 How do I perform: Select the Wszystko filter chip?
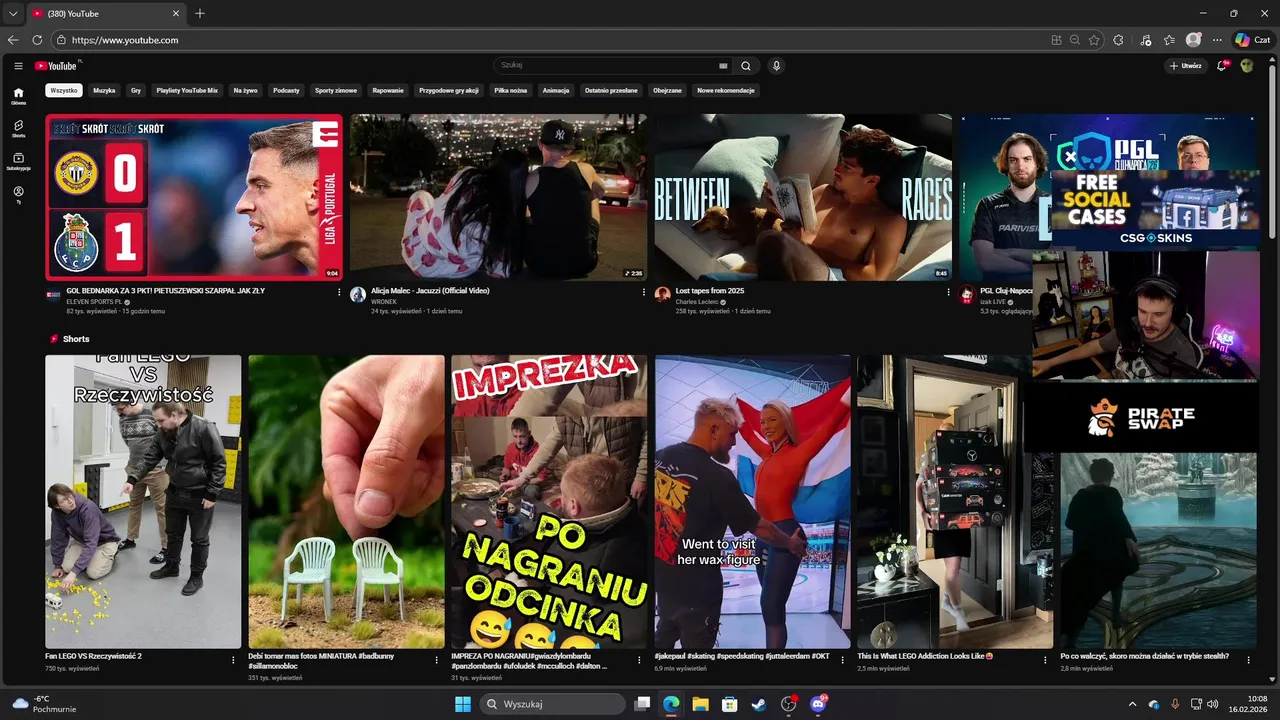tap(64, 90)
